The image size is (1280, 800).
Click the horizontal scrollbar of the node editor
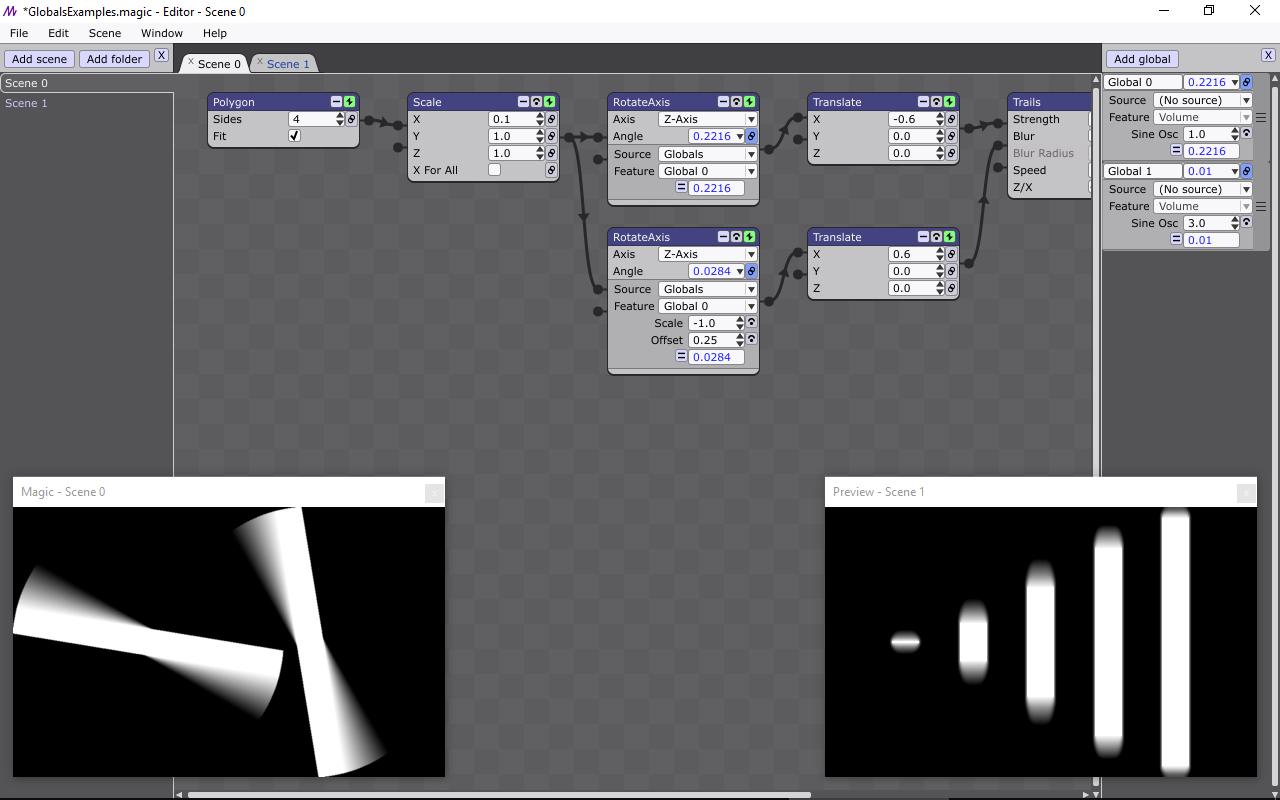point(499,795)
